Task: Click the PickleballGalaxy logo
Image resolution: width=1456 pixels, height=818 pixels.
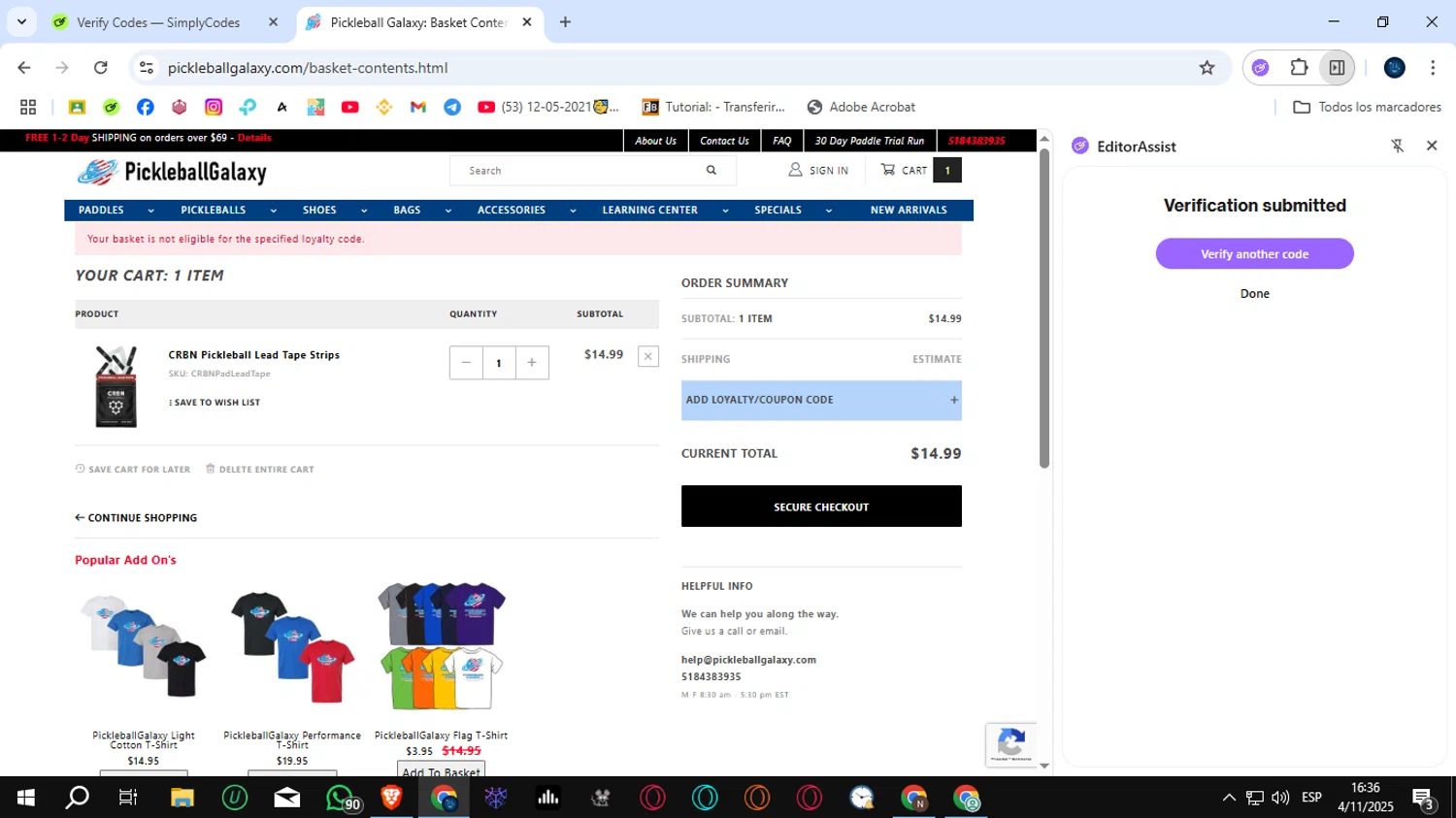Action: click(172, 172)
